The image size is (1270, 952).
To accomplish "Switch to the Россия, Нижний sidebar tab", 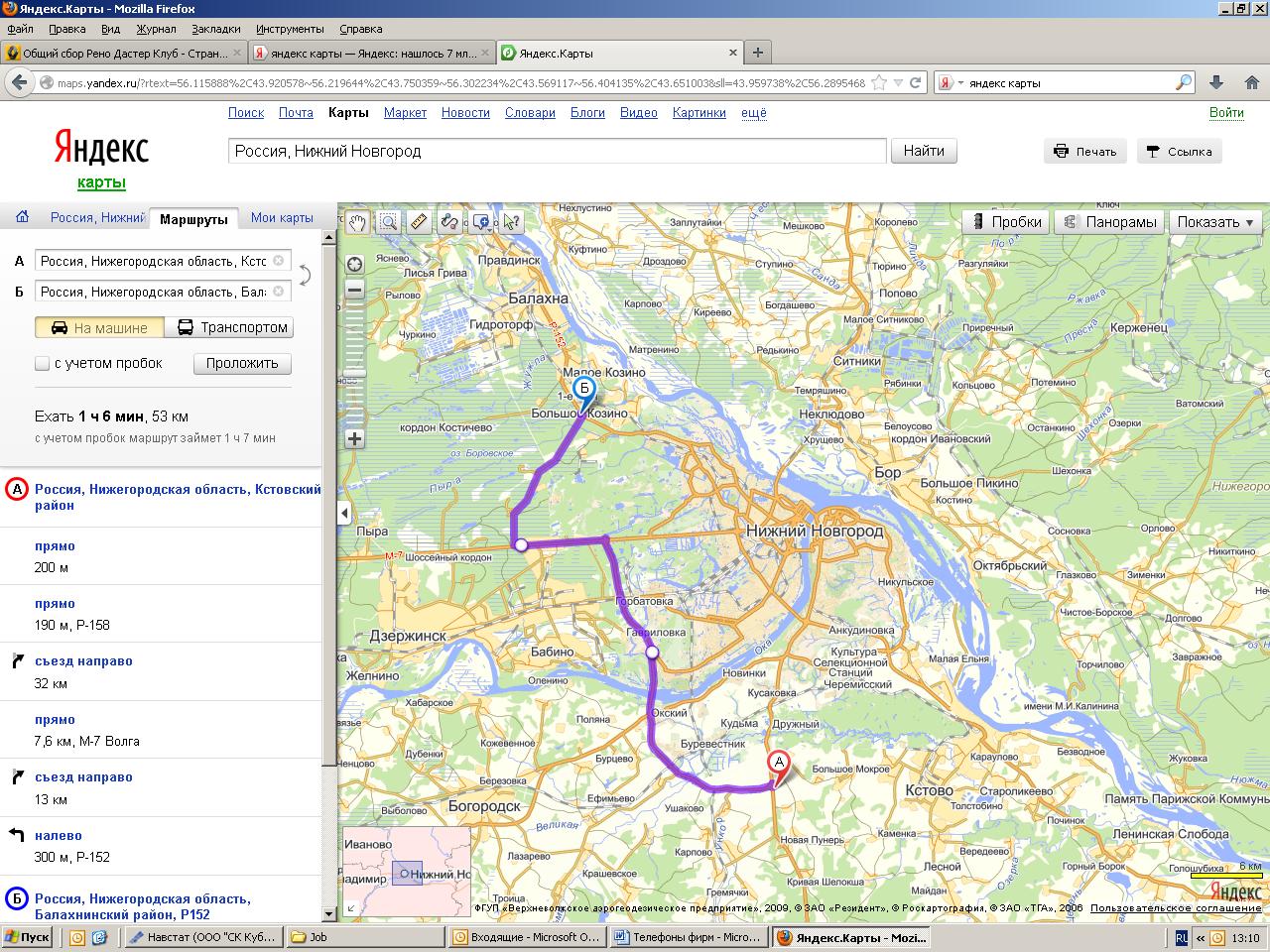I will 97,218.
